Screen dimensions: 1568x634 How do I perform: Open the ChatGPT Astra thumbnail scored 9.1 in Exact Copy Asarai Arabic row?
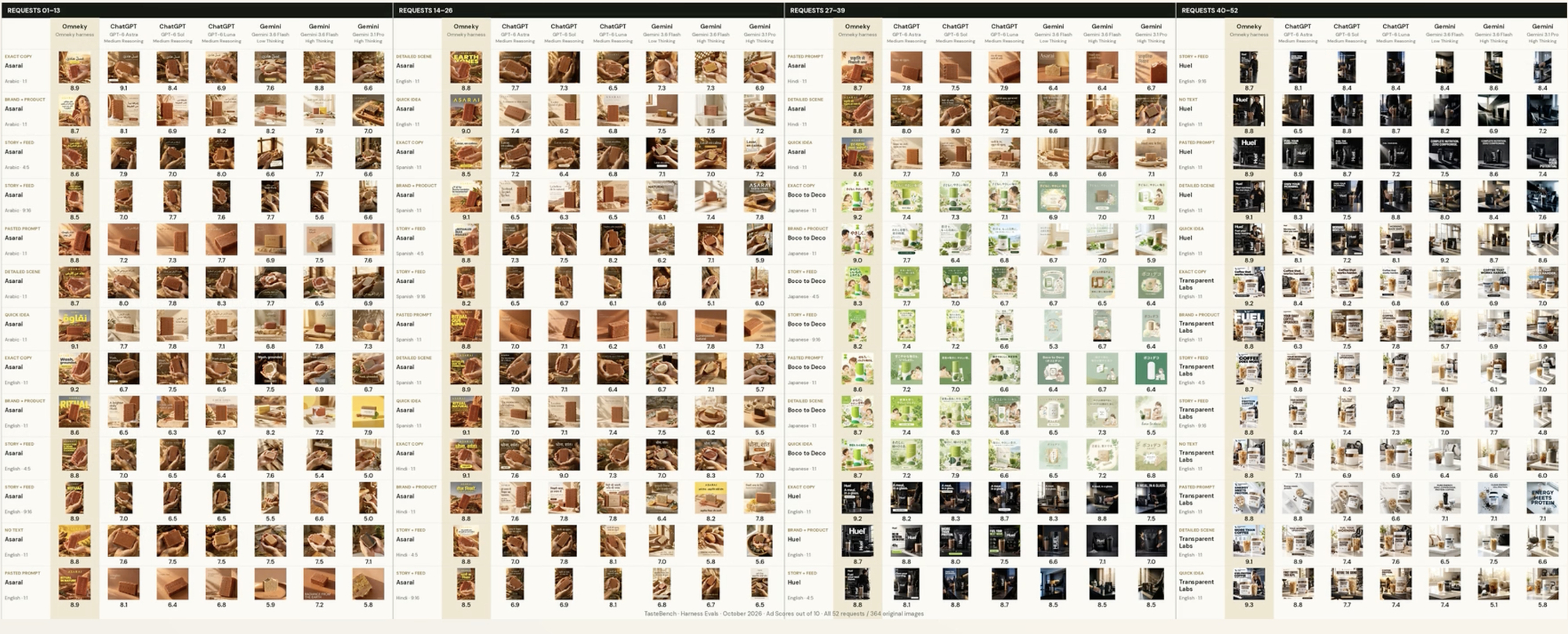click(124, 68)
